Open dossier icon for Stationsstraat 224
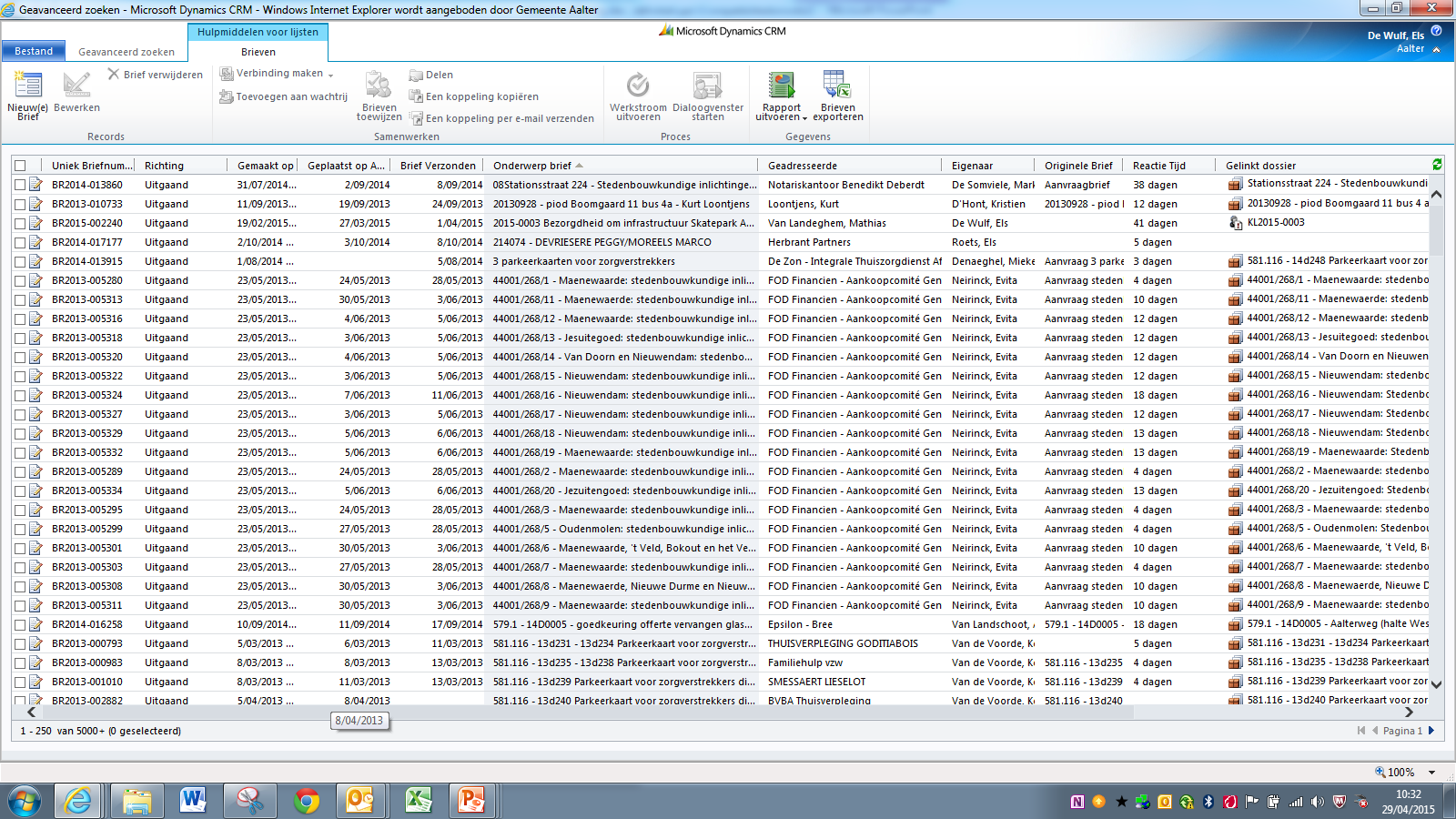Image resolution: width=1456 pixels, height=819 pixels. pos(1235,185)
